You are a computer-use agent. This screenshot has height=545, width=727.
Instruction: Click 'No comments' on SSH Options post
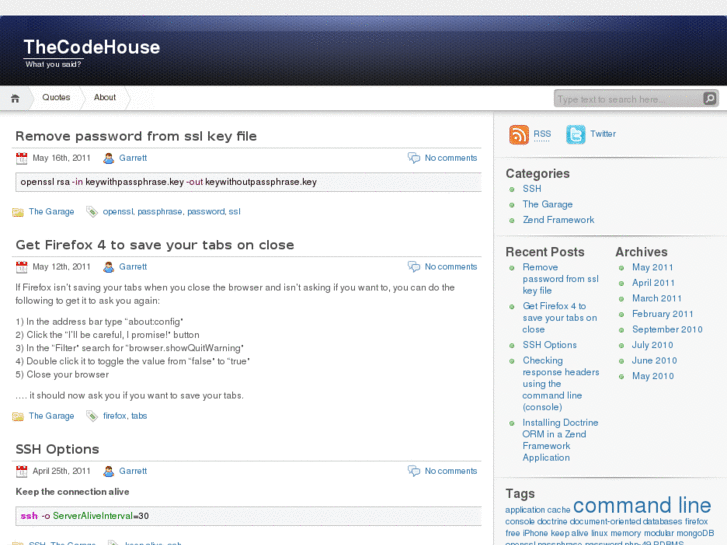pos(451,471)
